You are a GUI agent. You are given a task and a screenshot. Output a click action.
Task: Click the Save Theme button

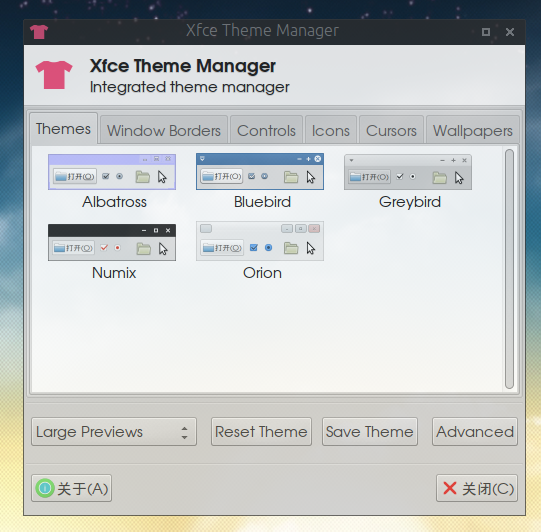click(370, 432)
